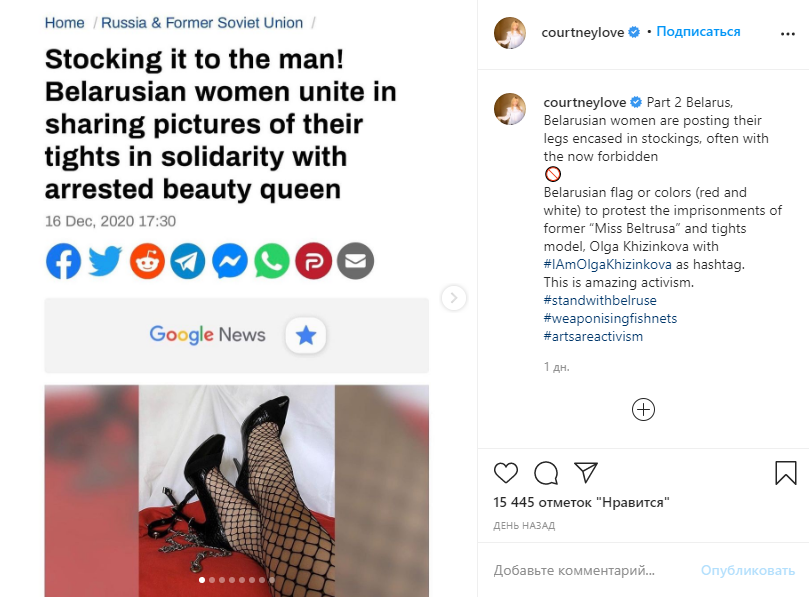The width and height of the screenshot is (809, 597).
Task: Click the Twitter share icon
Action: (x=105, y=261)
